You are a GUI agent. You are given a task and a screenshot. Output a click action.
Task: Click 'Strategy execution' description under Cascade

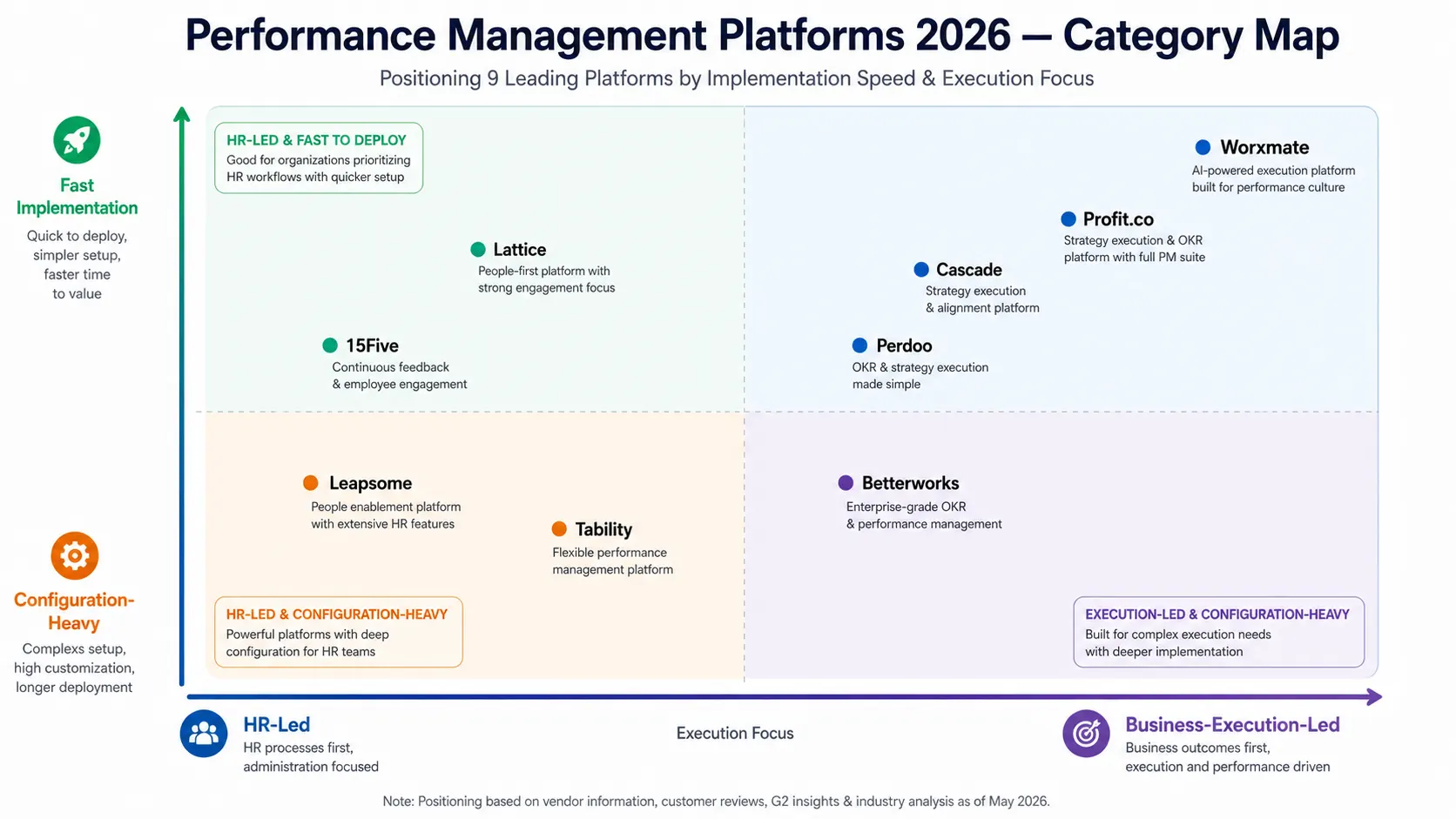coord(975,291)
